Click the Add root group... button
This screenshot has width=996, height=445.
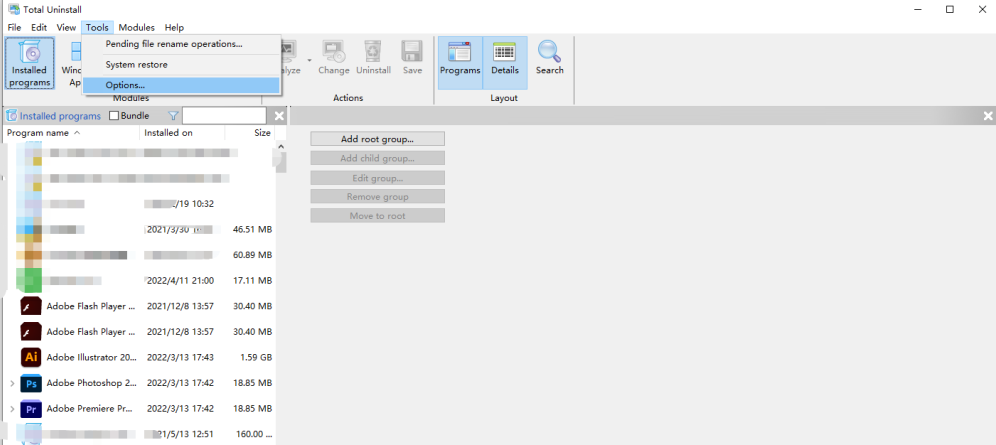[377, 139]
